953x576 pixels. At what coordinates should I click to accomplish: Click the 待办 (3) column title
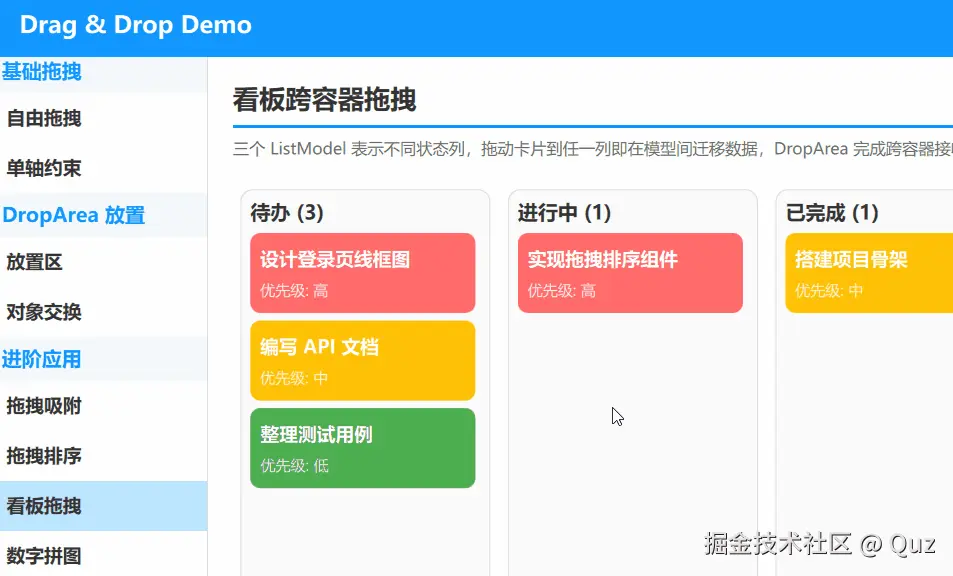click(x=287, y=213)
